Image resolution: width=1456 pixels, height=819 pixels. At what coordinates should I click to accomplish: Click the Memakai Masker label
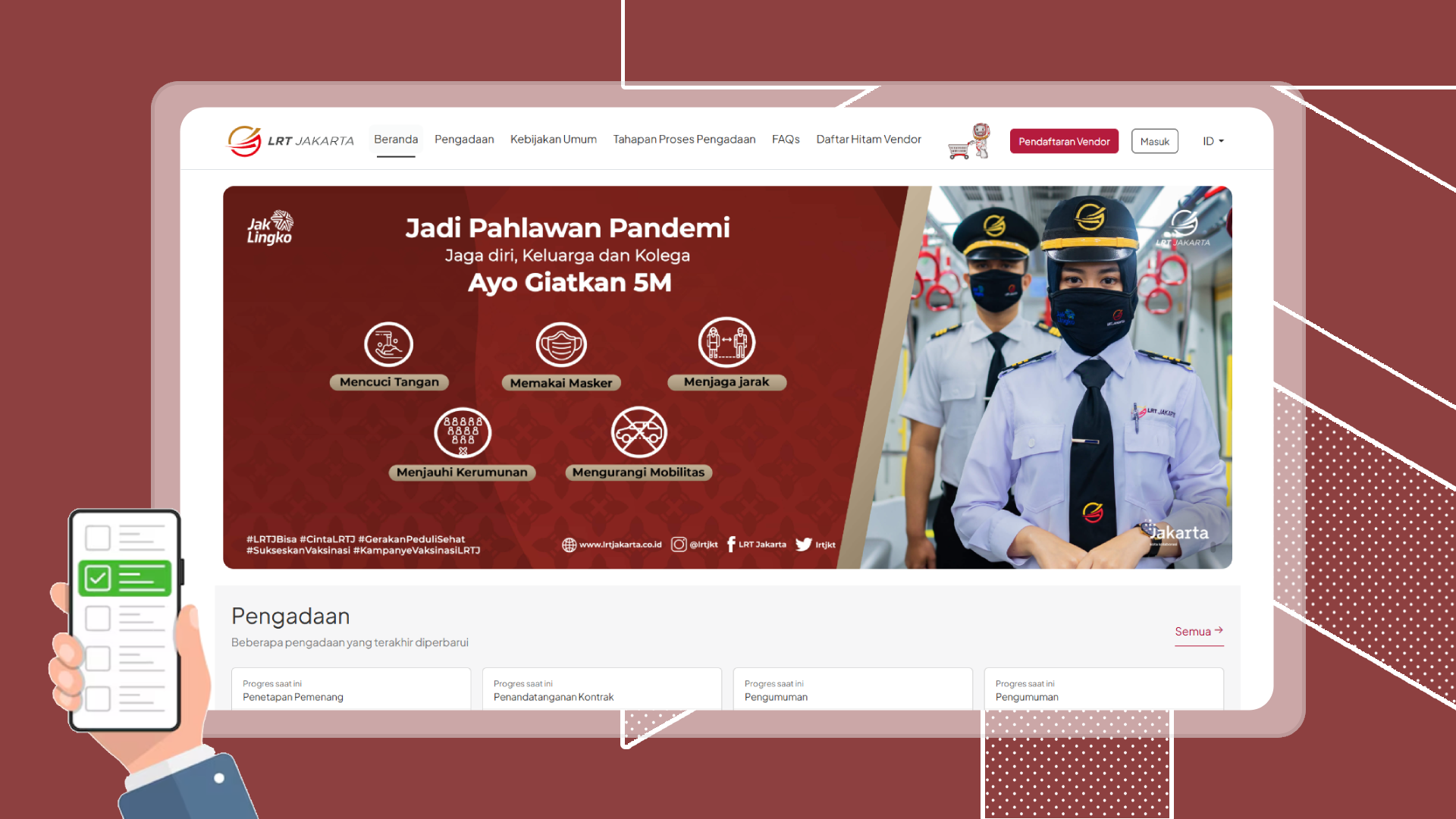561,383
